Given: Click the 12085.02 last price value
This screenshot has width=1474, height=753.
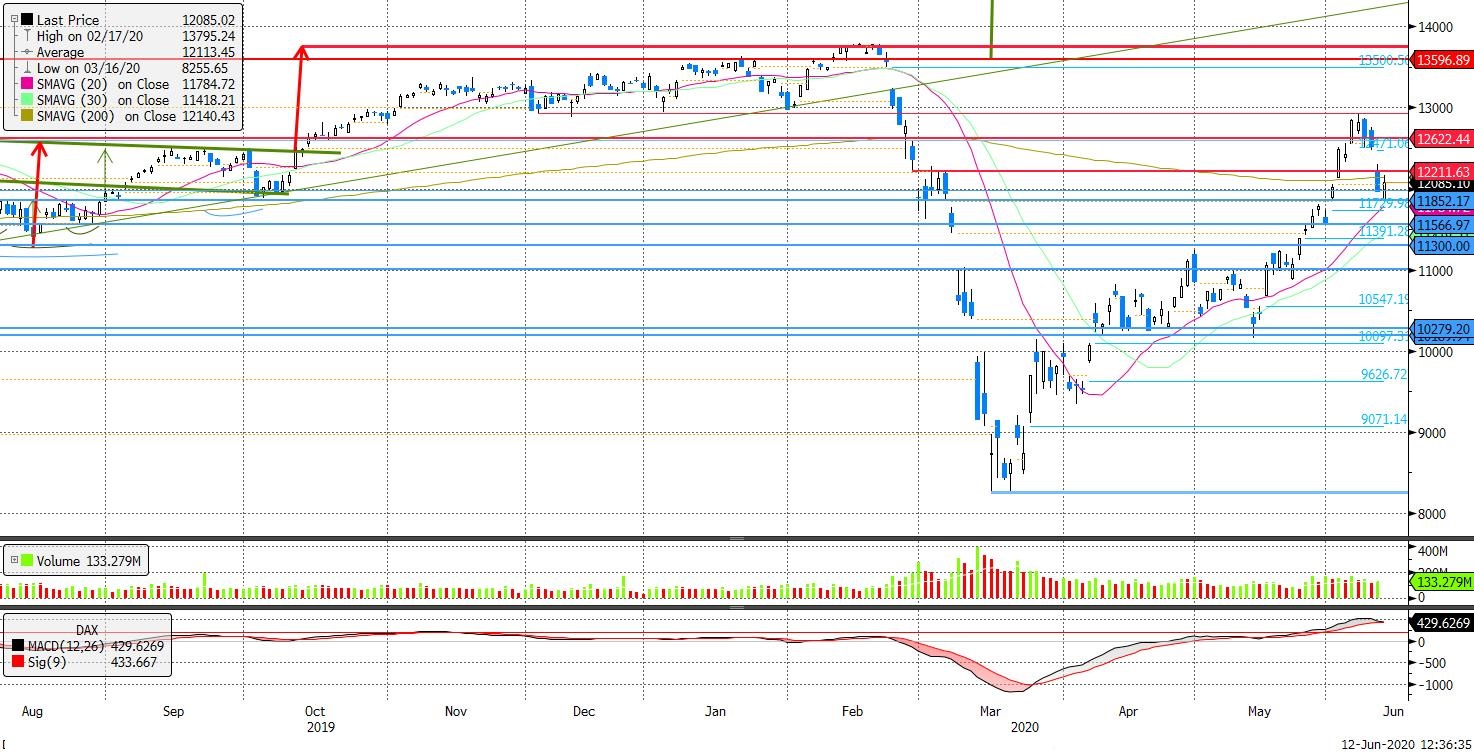Looking at the screenshot, I should click(x=207, y=20).
